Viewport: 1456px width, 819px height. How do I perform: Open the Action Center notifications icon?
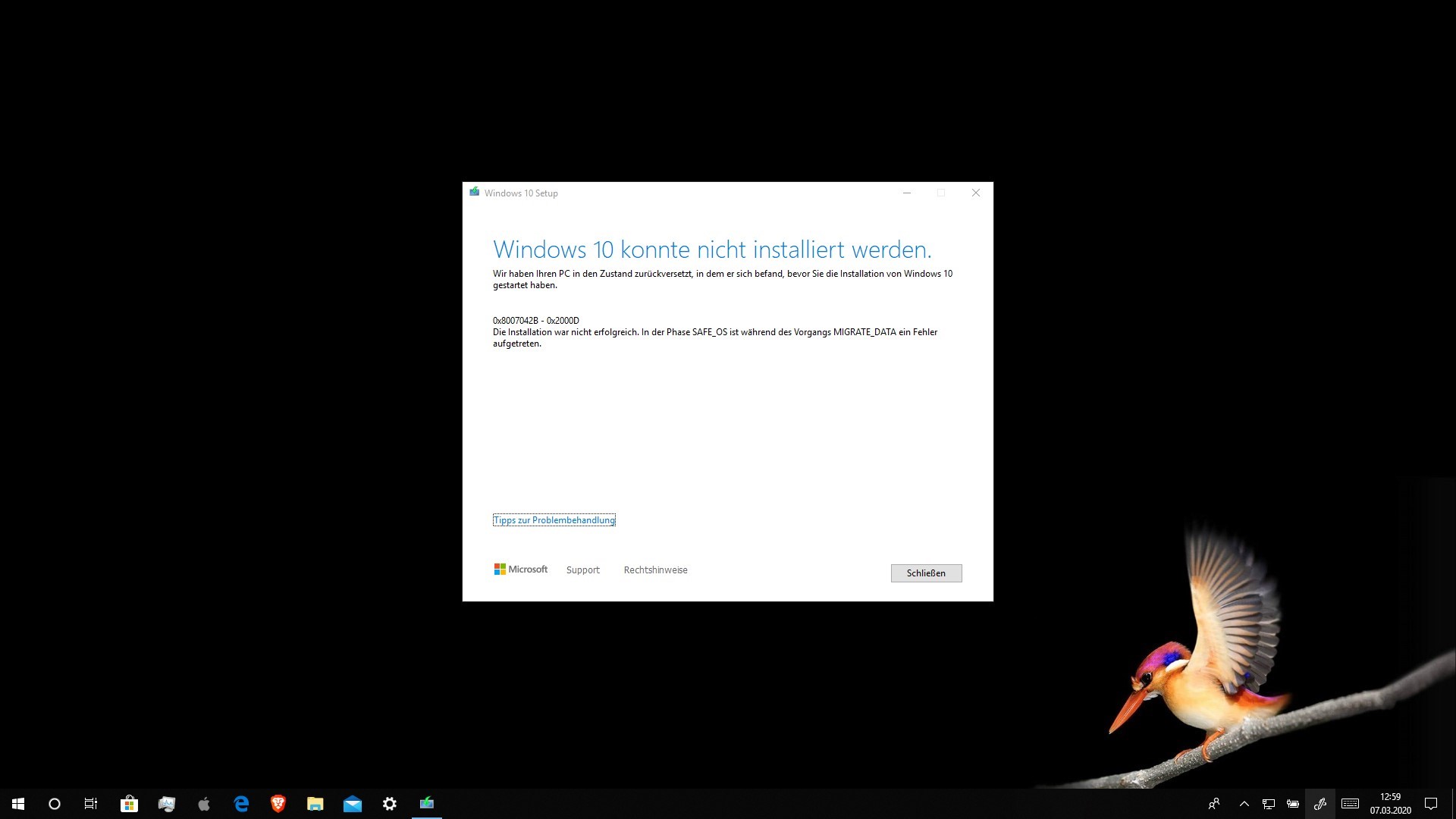click(x=1431, y=804)
